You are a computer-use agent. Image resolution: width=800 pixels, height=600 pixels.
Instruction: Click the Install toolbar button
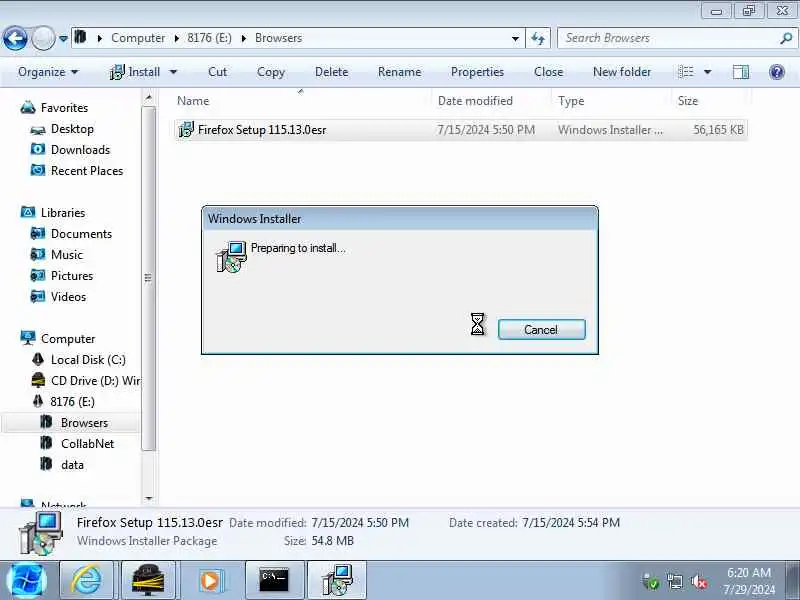(135, 72)
